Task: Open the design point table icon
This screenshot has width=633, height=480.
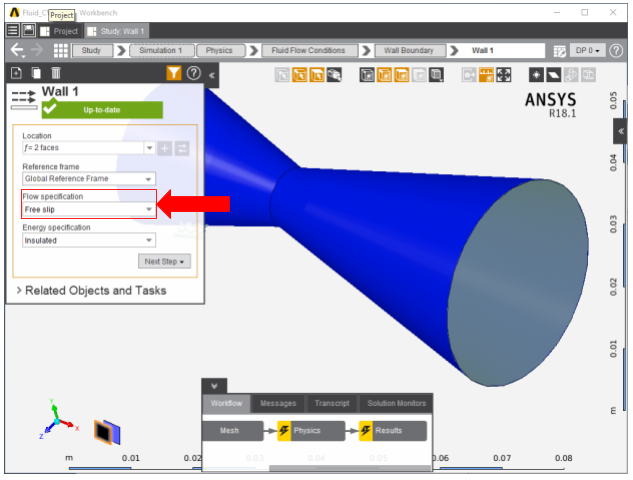Action: pos(560,51)
